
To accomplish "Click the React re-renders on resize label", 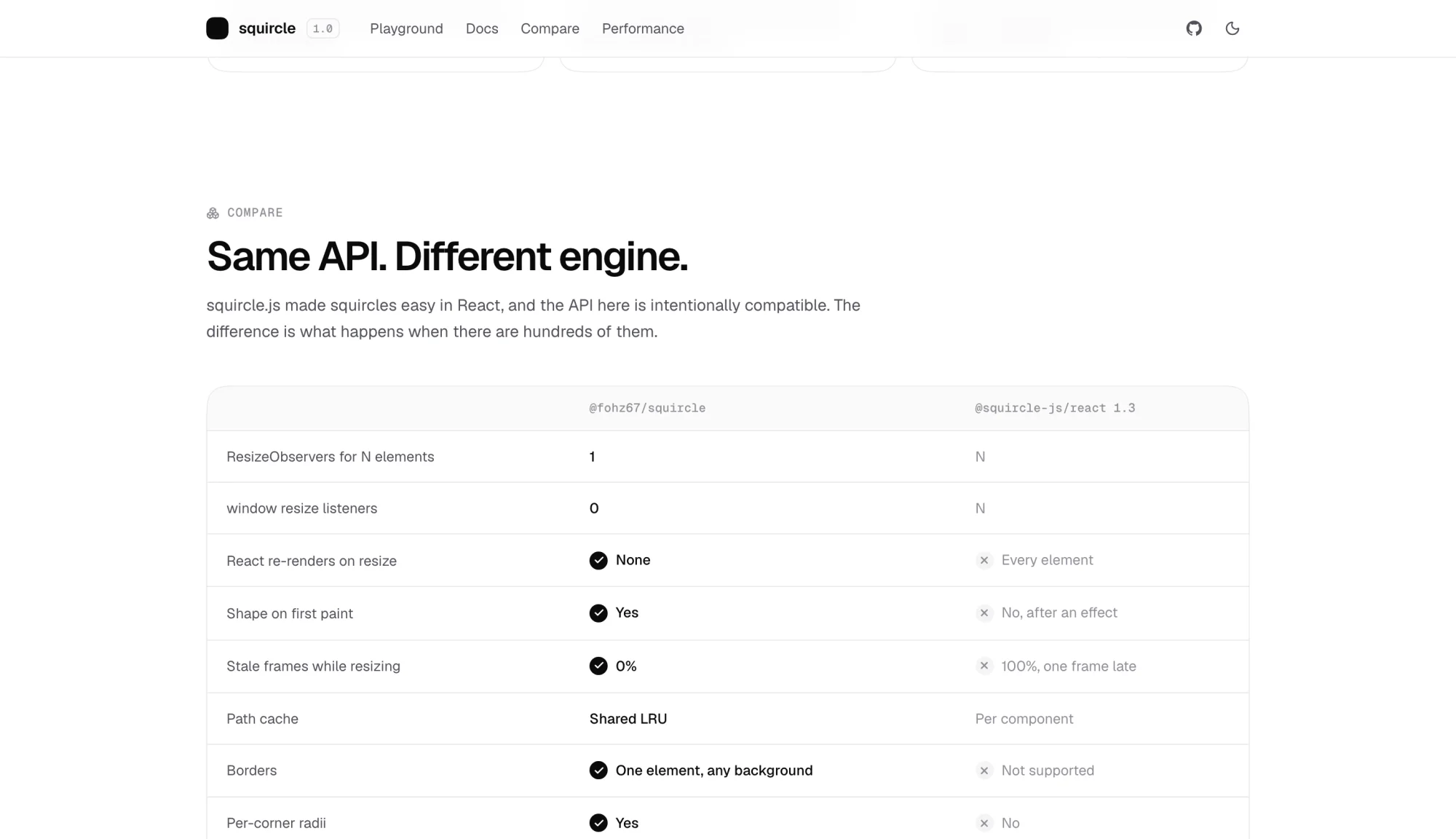I will [312, 561].
